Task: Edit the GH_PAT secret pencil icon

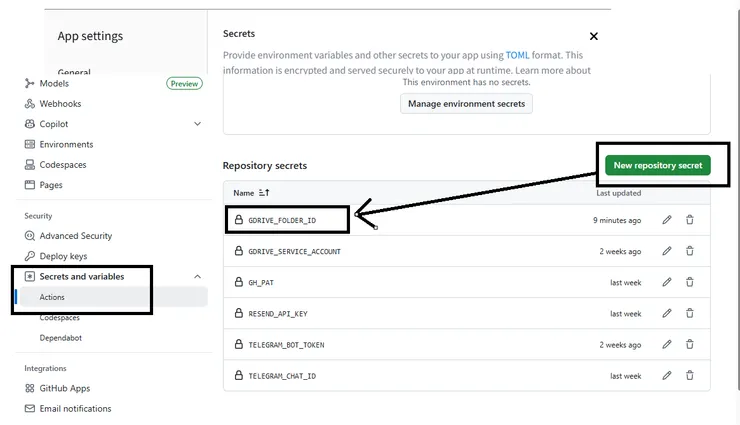Action: pyautogui.click(x=667, y=283)
